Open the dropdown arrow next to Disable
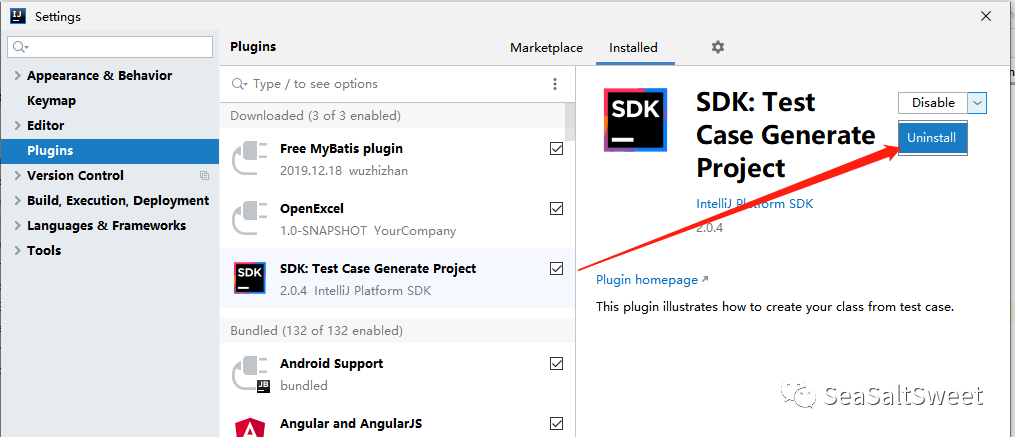This screenshot has width=1015, height=437. click(977, 103)
